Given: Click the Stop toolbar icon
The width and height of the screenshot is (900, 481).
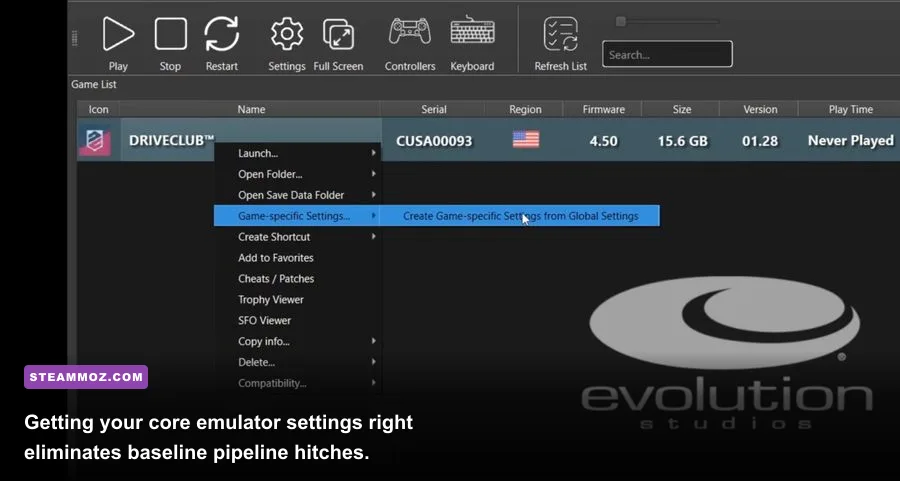Looking at the screenshot, I should [170, 34].
